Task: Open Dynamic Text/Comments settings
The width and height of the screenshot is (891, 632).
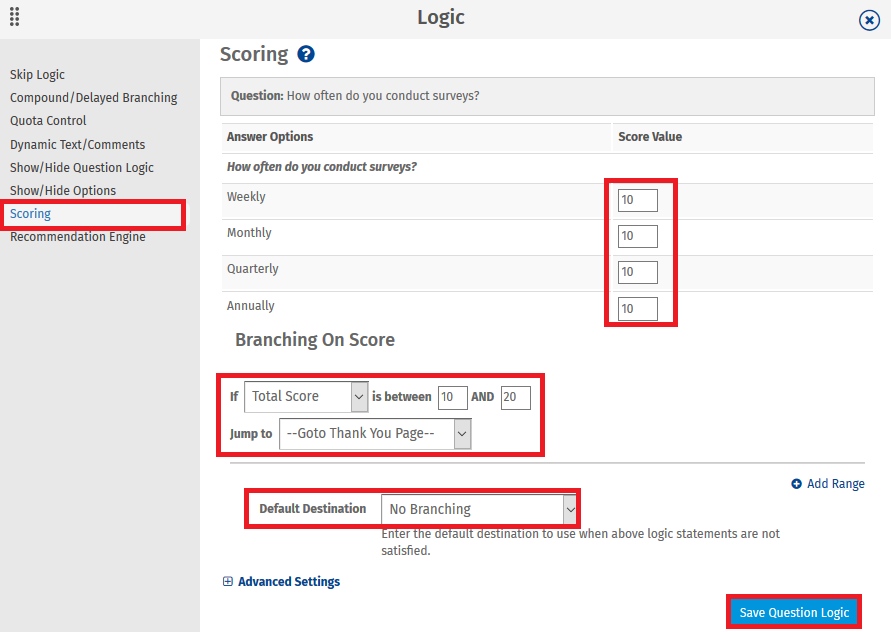Action: click(x=77, y=143)
